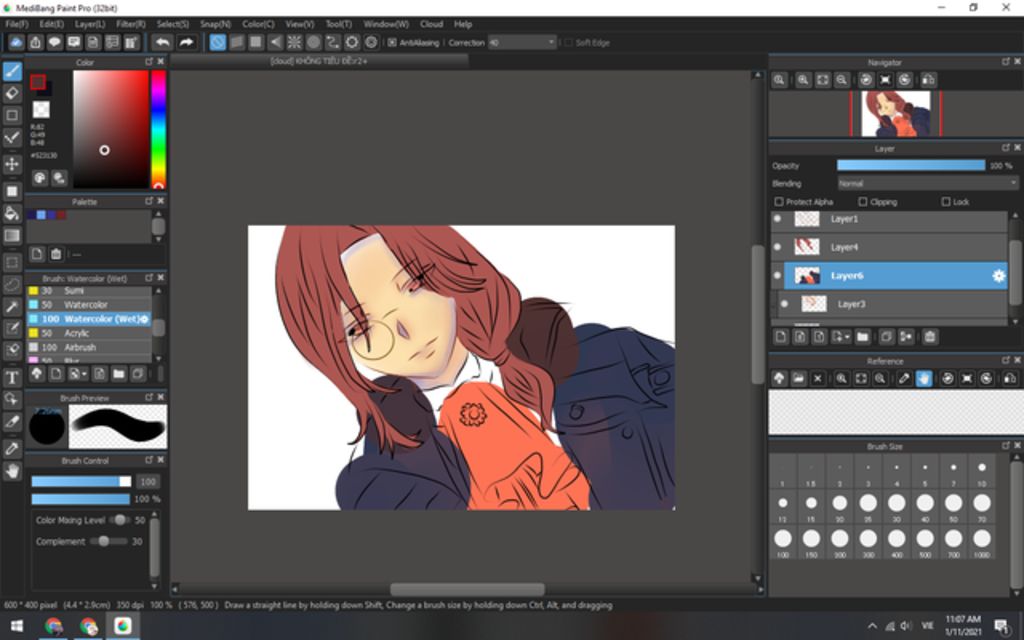
Task: Click the Redo arrow in the toolbar
Action: 186,42
